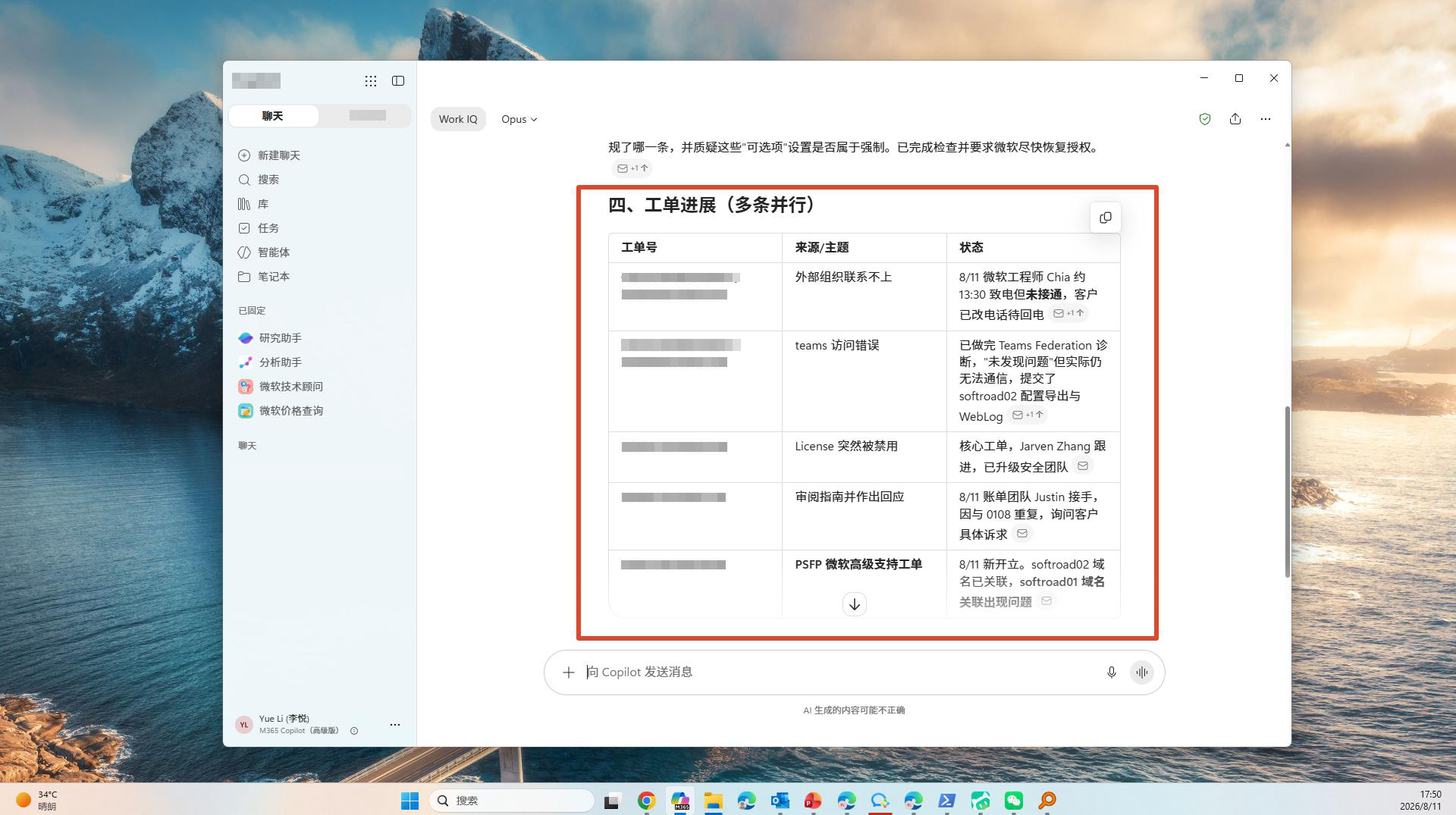Click the chat vertical scrollbar thumb
Screen dimensions: 1456x815
(1287, 492)
